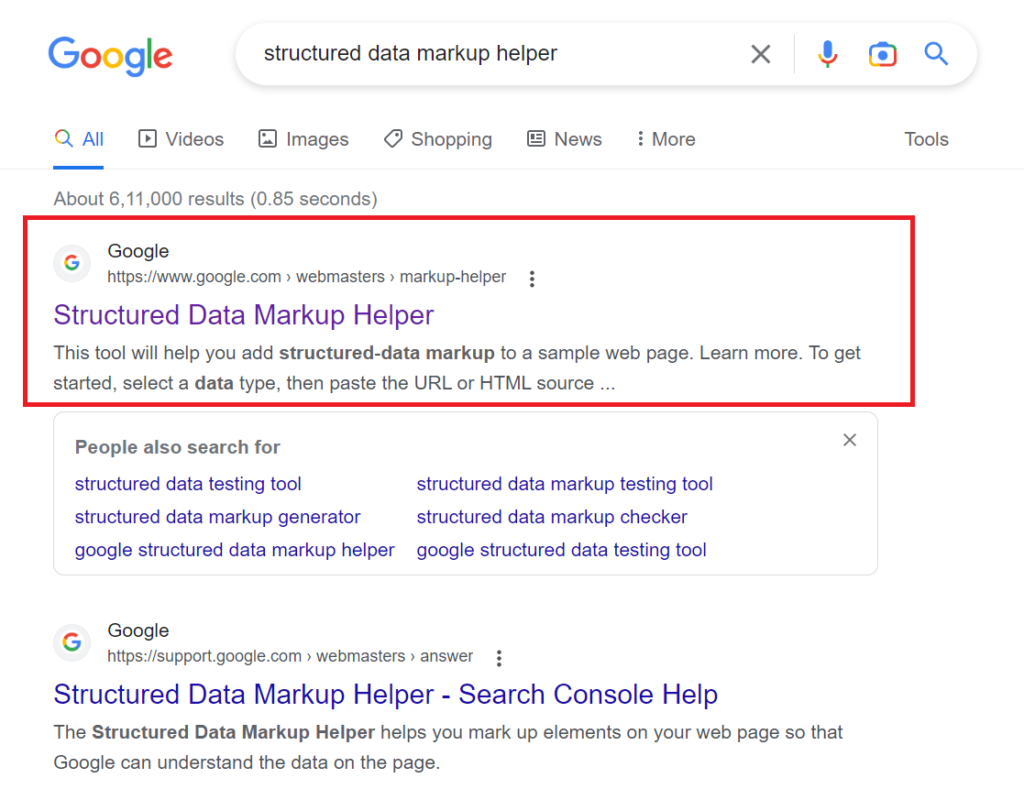Viewport: 1024px width, 800px height.
Task: Clear the search query with the X icon
Action: (x=761, y=54)
